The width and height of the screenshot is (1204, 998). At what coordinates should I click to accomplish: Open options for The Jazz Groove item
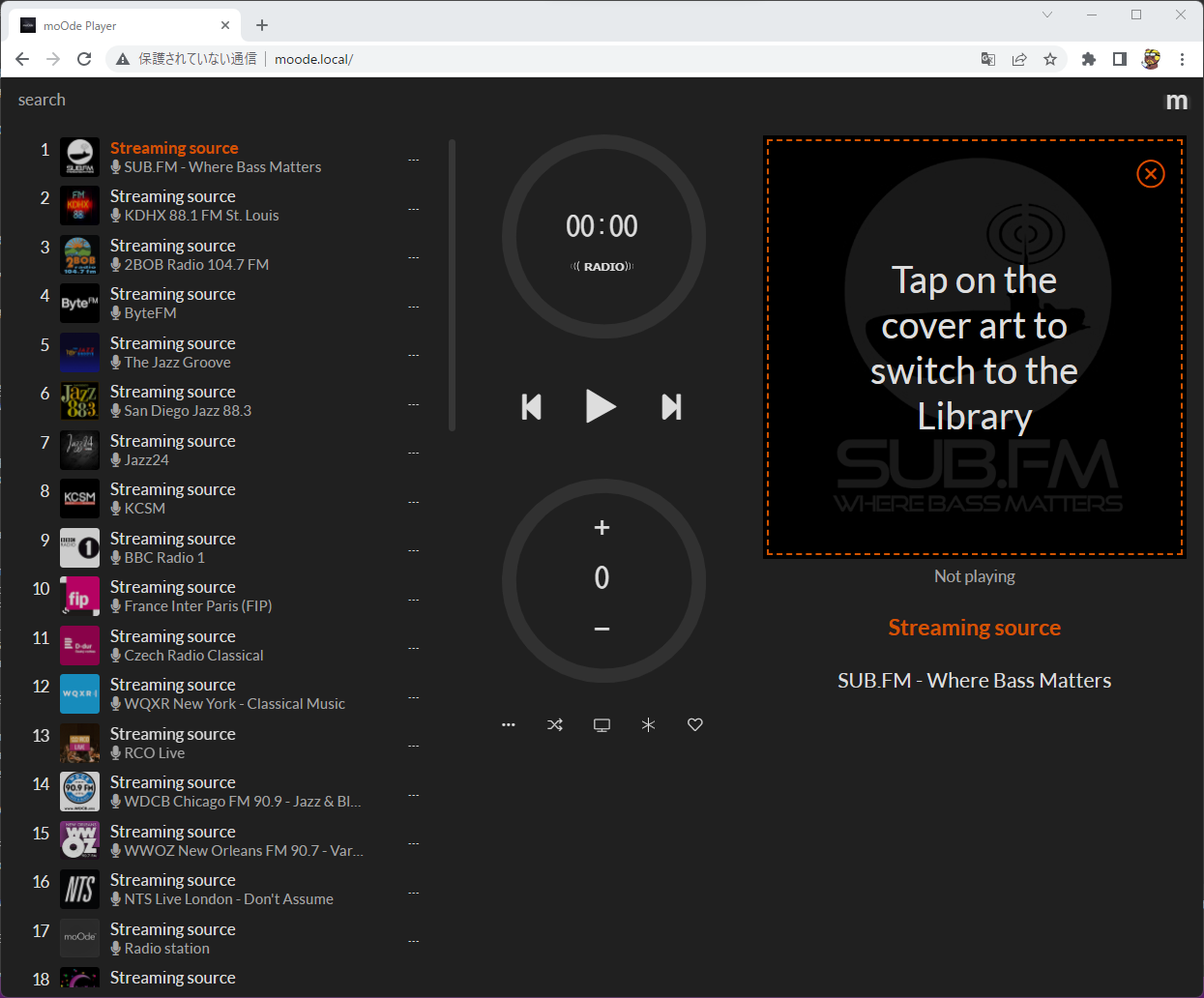click(413, 355)
